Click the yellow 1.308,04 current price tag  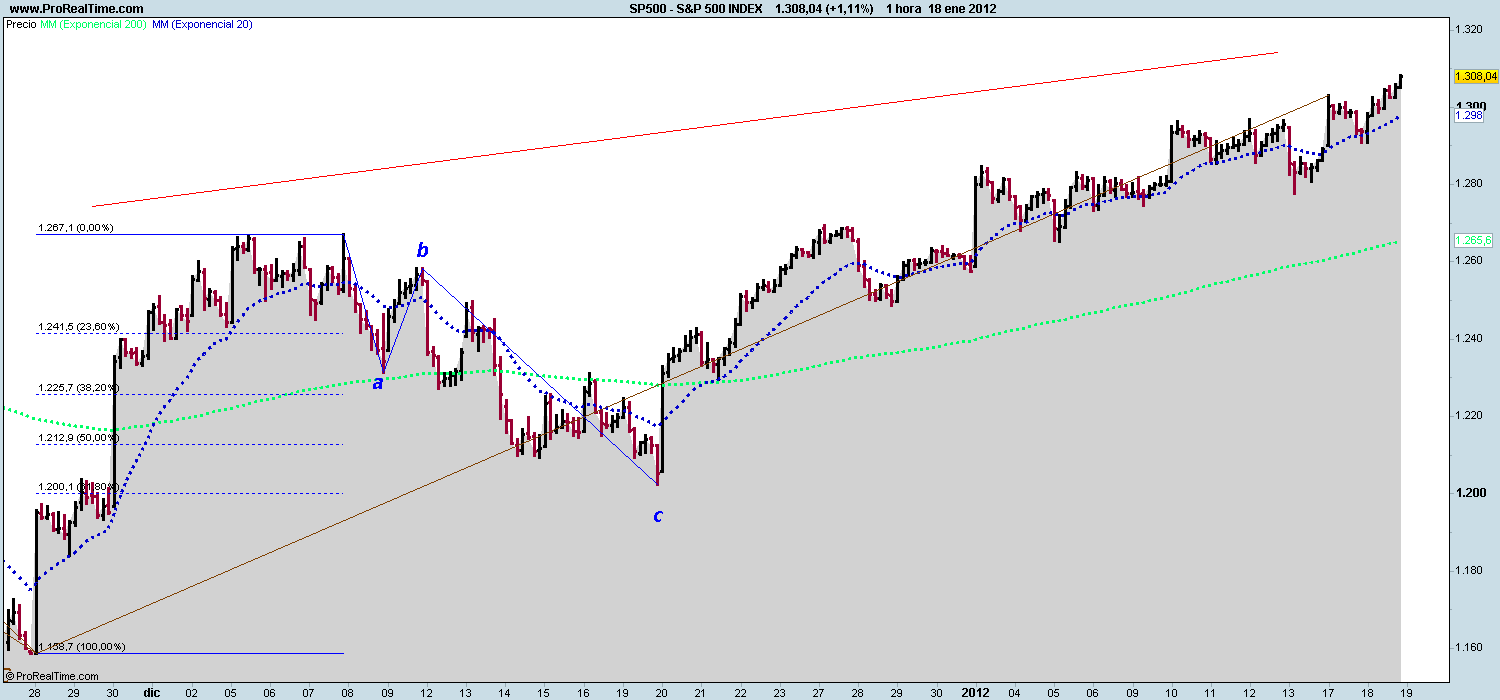click(x=1475, y=76)
